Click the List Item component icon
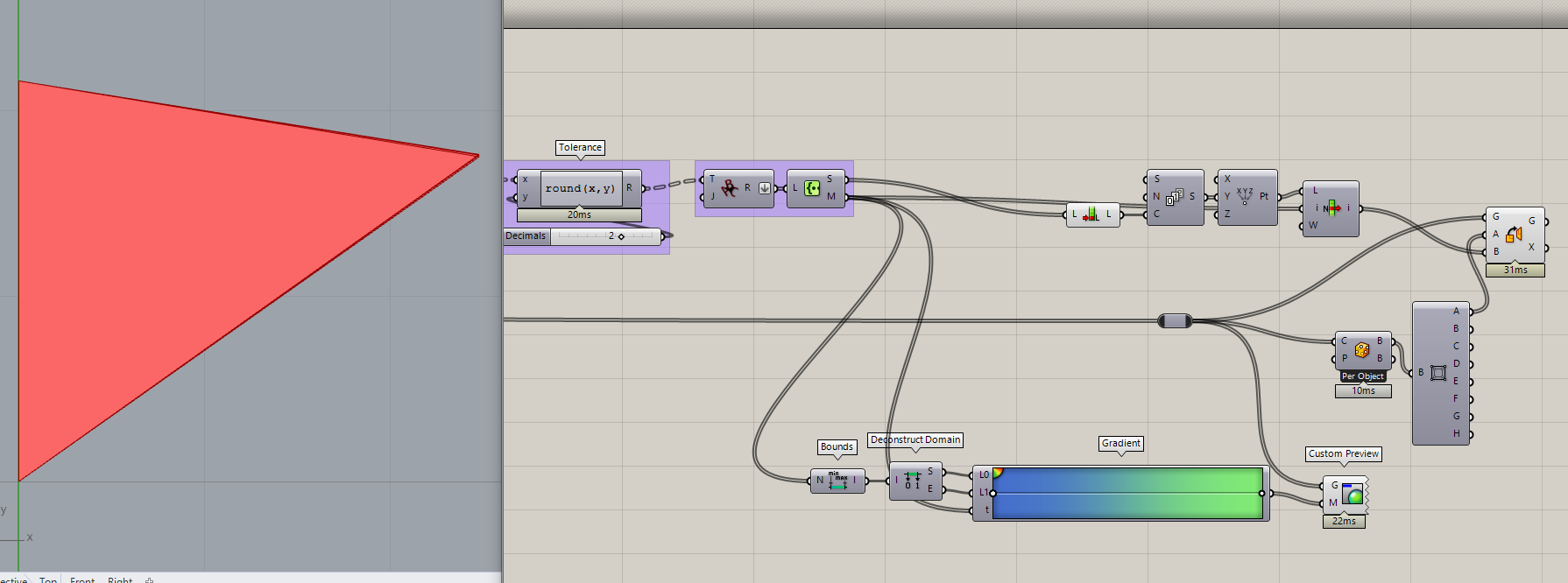 point(1332,208)
